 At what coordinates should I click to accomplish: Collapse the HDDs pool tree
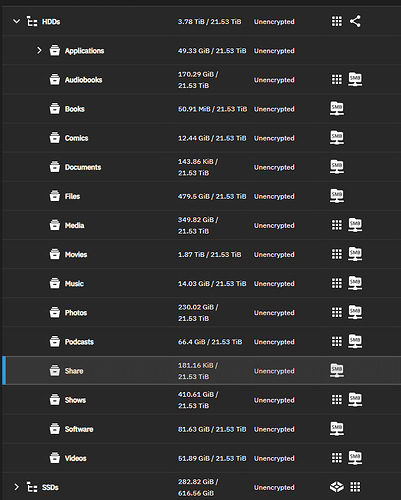click(16, 22)
